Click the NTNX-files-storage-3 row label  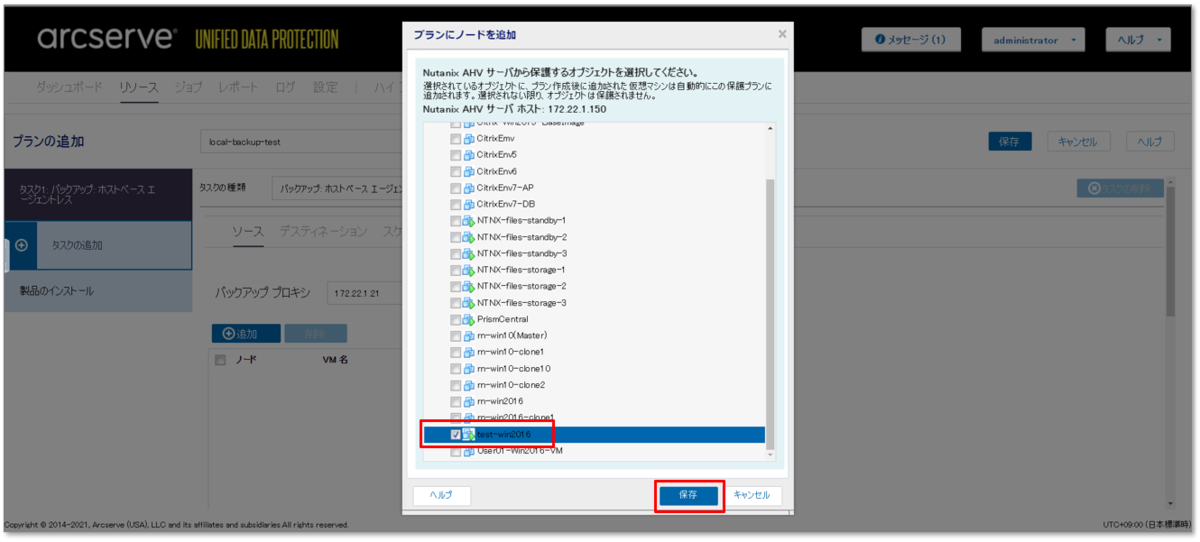[522, 303]
